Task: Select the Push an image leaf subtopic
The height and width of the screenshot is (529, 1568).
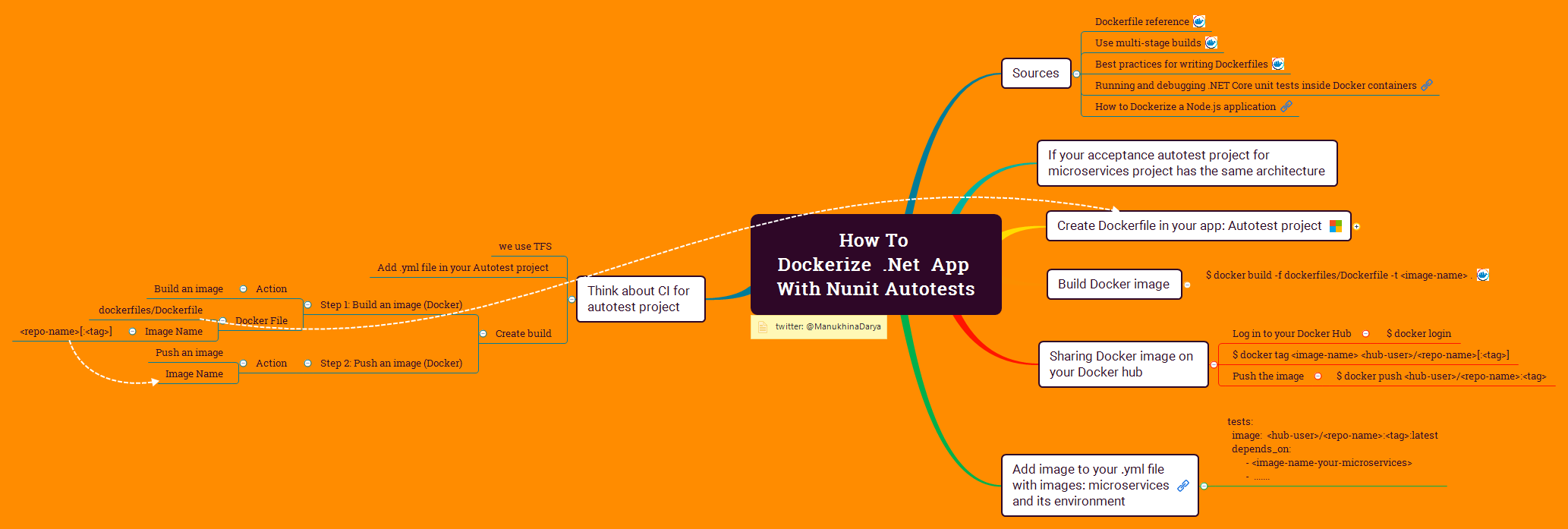Action: click(189, 353)
